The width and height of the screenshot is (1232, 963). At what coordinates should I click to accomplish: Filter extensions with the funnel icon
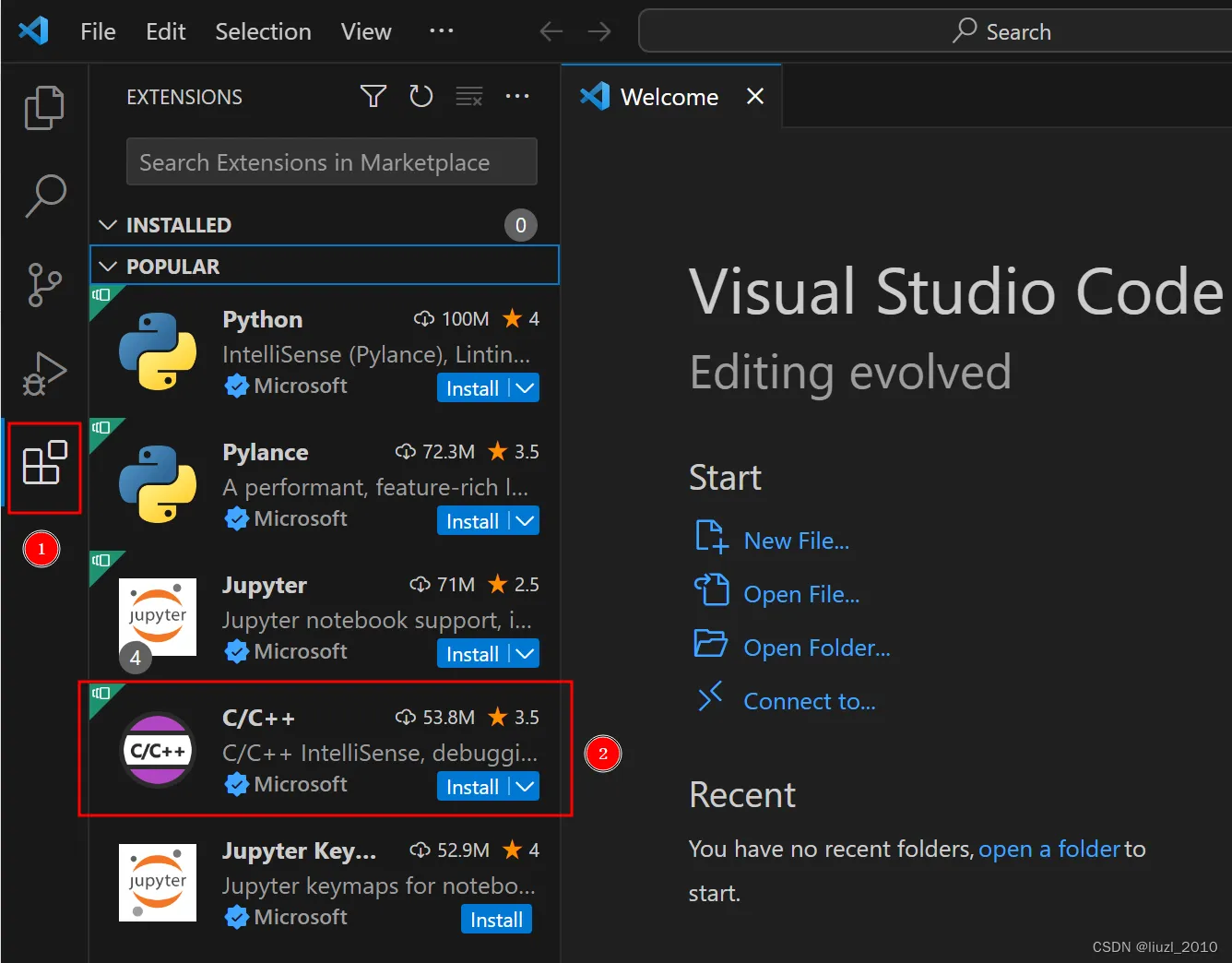(373, 96)
